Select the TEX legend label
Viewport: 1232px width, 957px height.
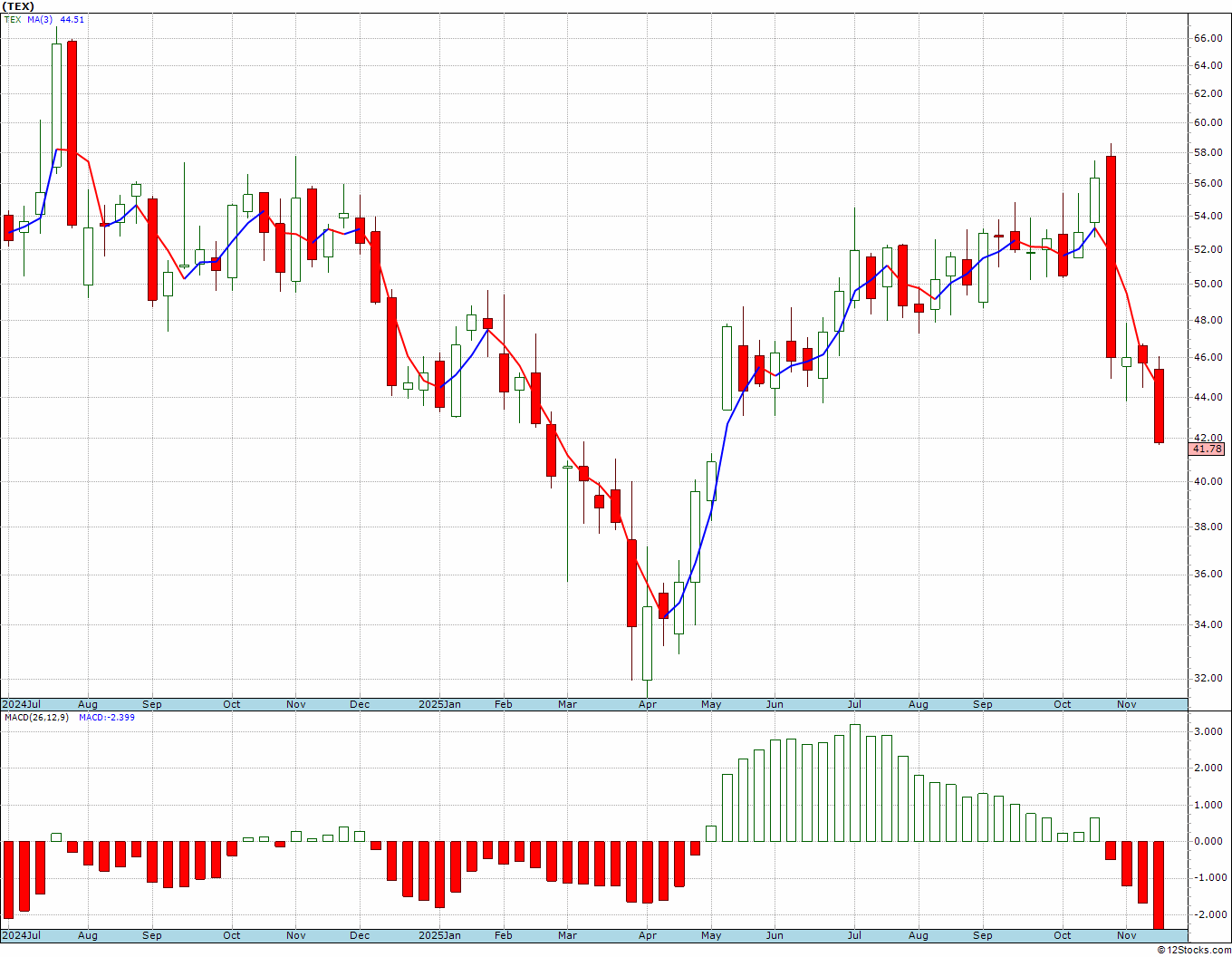12,19
